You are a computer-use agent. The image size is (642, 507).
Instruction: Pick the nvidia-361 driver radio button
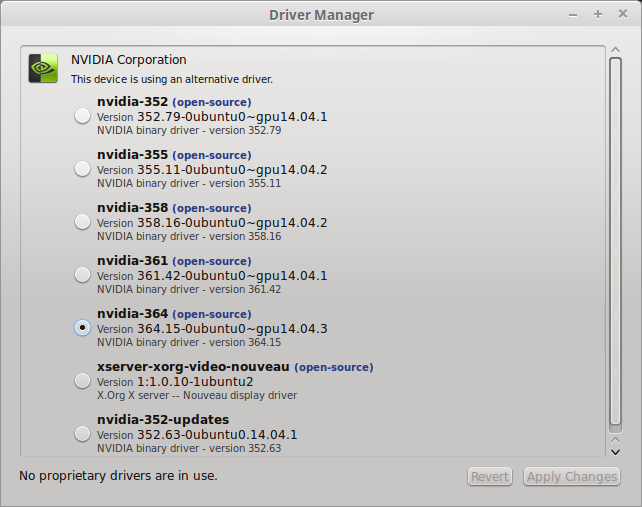click(x=82, y=275)
